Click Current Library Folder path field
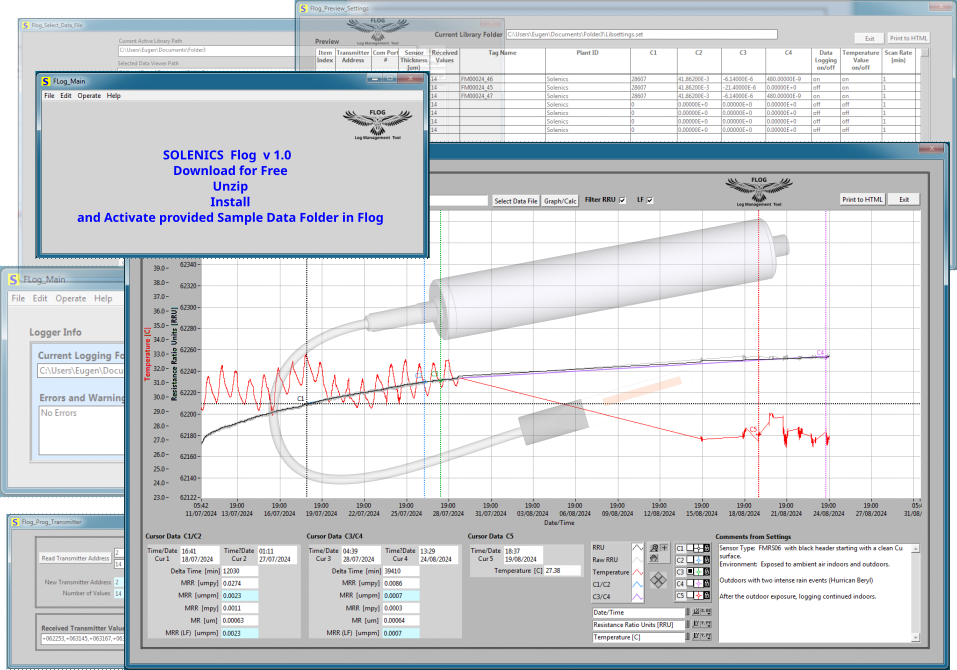Screen dimensions: 957x670 (x=641, y=35)
